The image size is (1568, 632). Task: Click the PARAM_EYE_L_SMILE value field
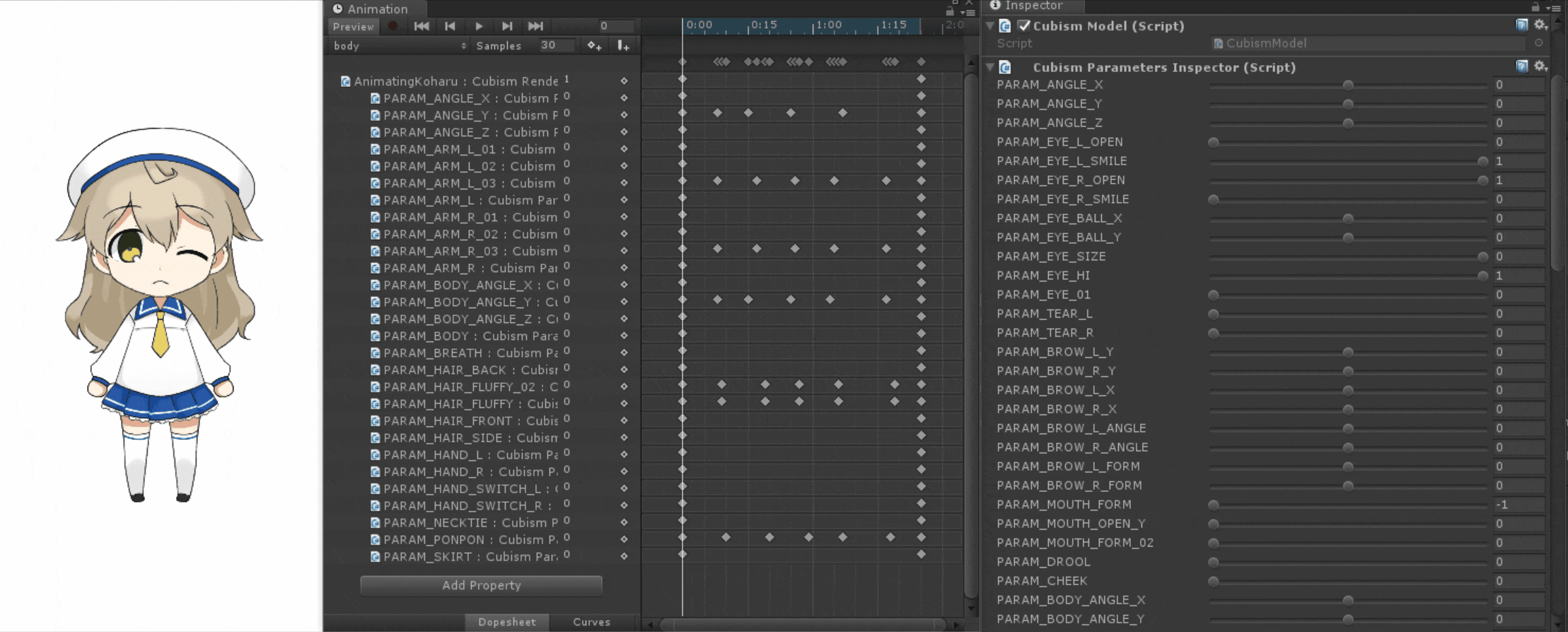(1519, 161)
